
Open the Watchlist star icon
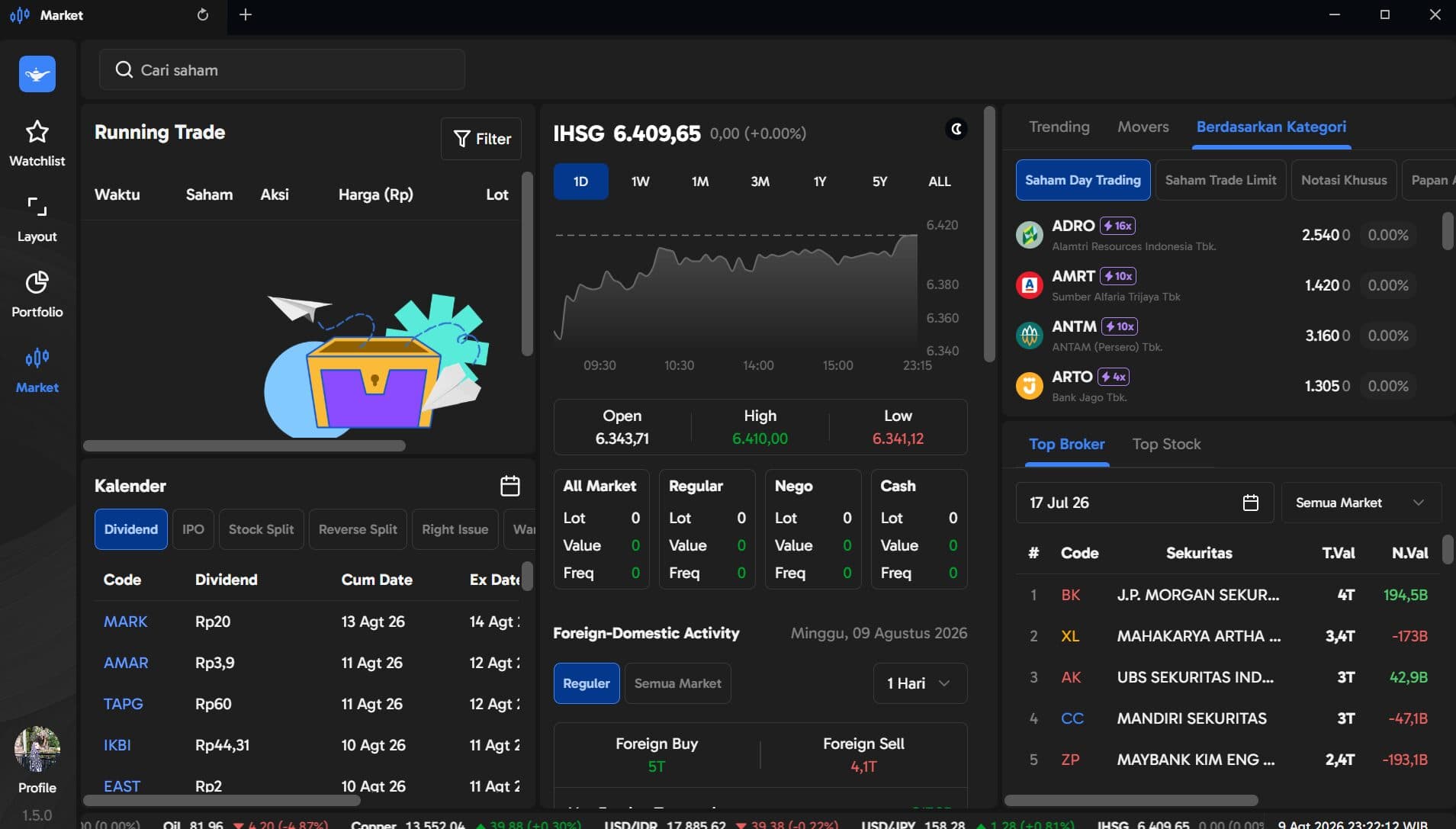click(37, 132)
